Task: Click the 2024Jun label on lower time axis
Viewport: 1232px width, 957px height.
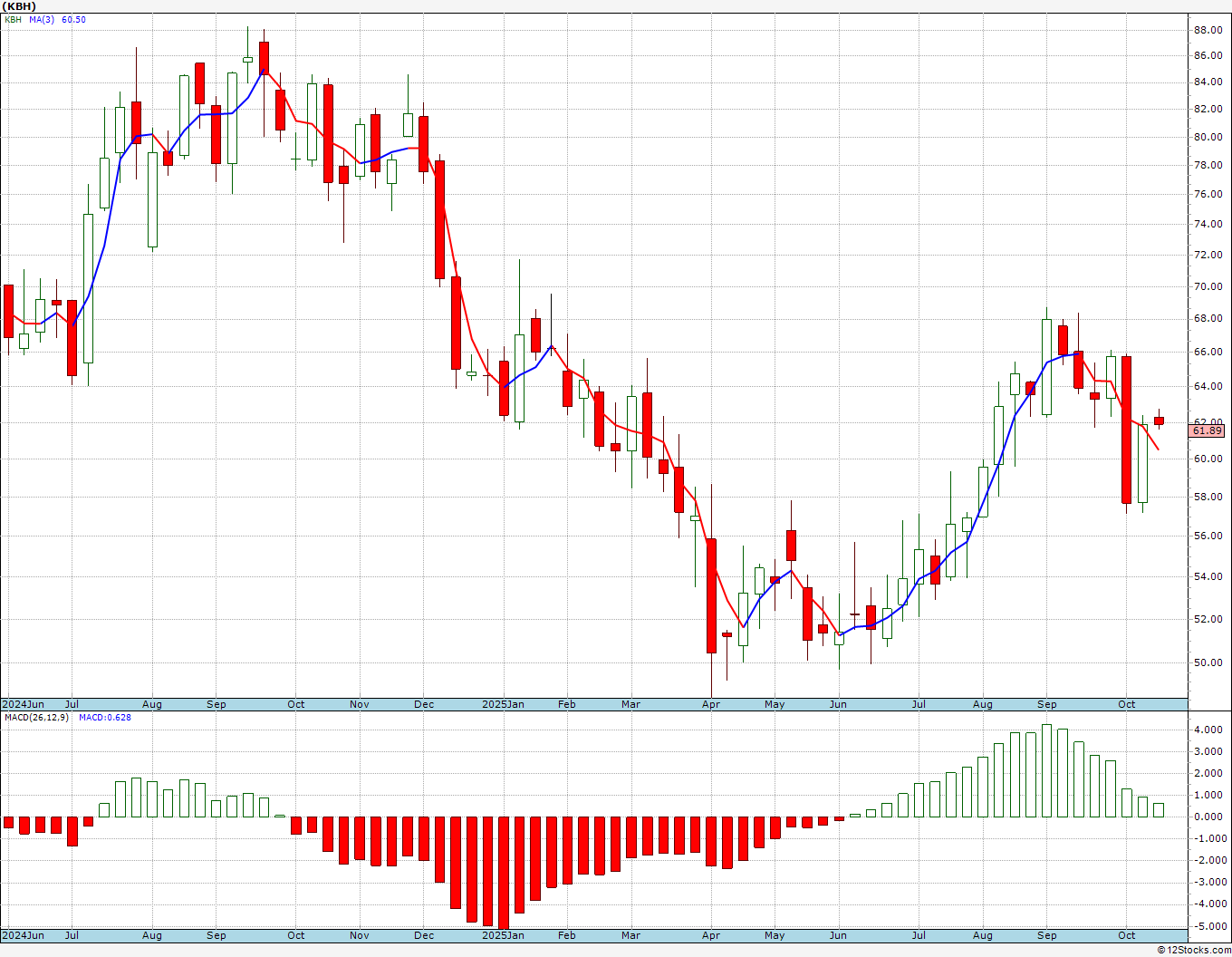Action: pos(23,935)
